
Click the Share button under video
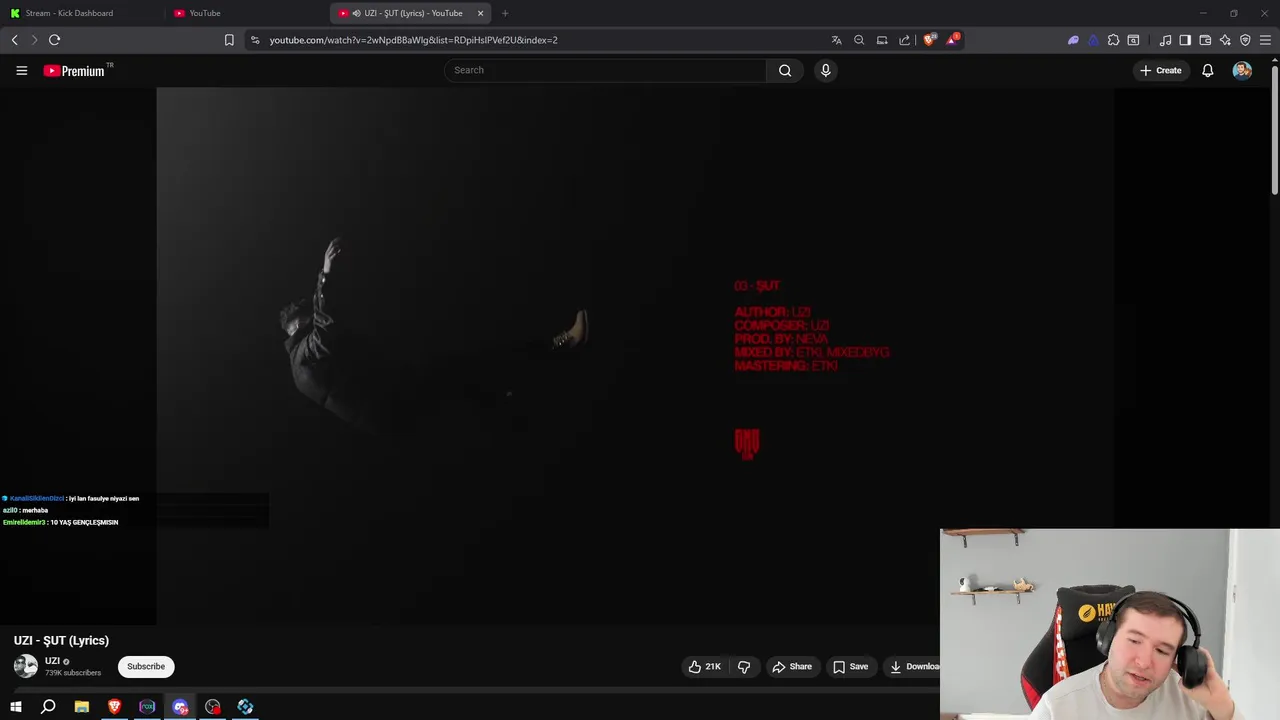click(x=792, y=666)
